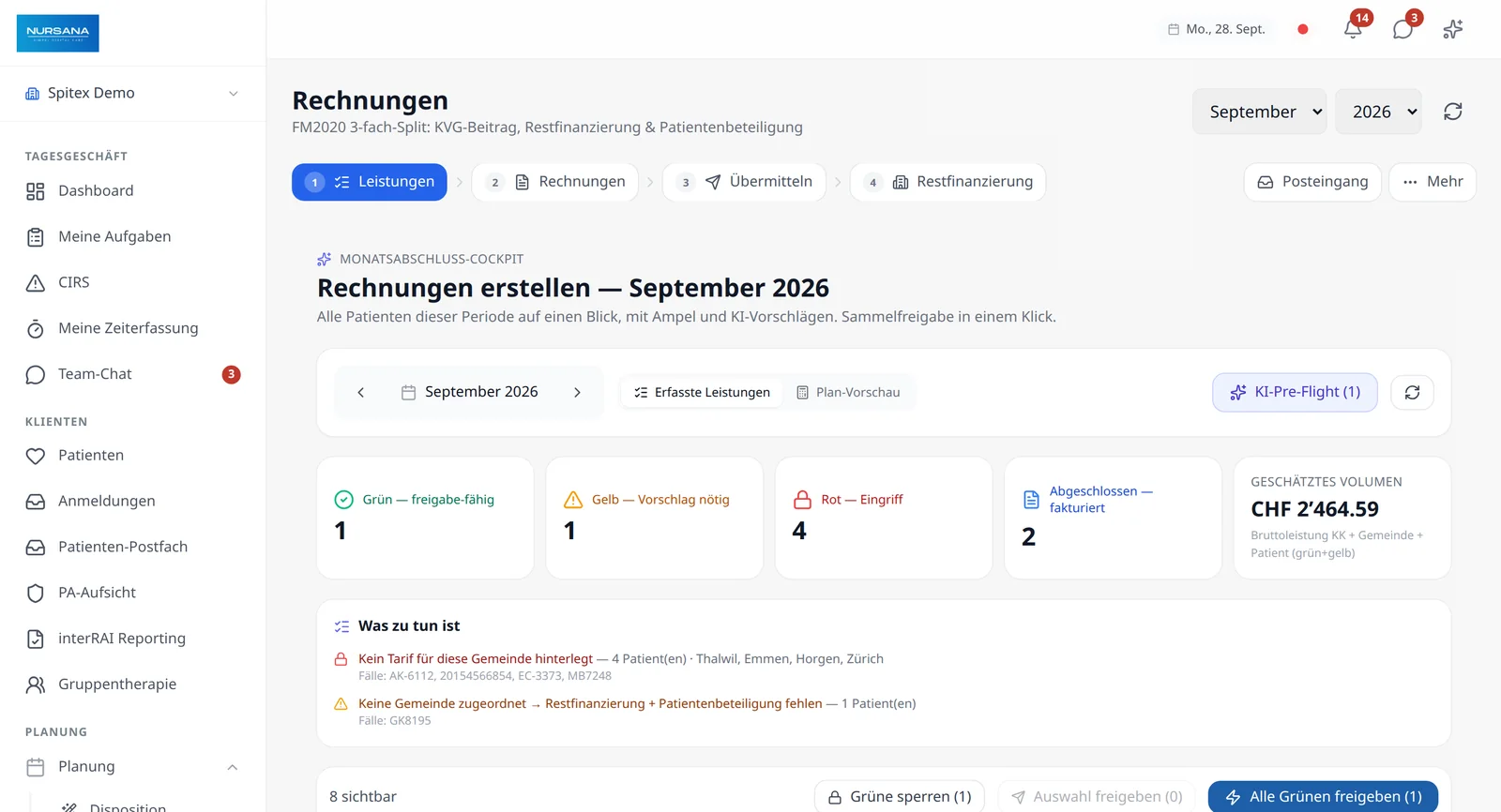The width and height of the screenshot is (1501, 812).
Task: Switch to step 3 Übermitteln tab
Action: click(745, 182)
